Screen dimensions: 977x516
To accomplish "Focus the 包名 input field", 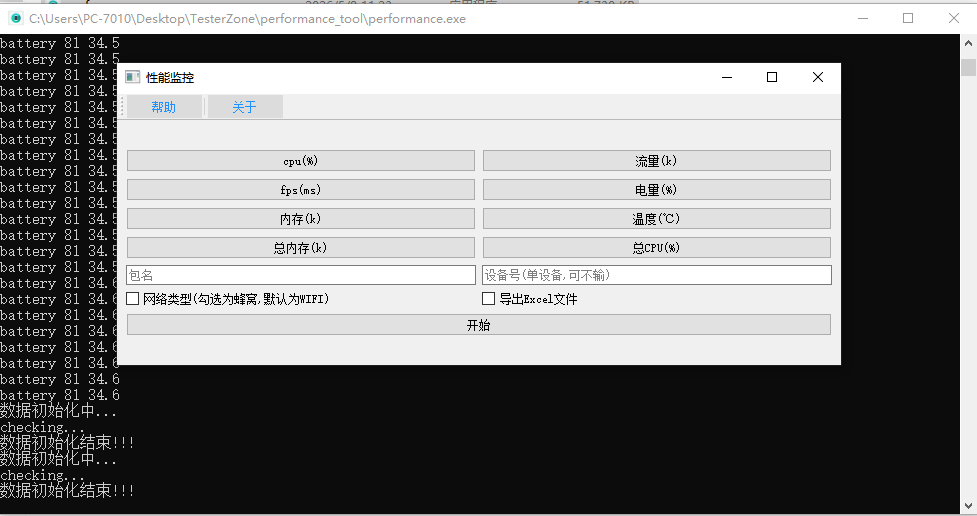I will point(301,275).
